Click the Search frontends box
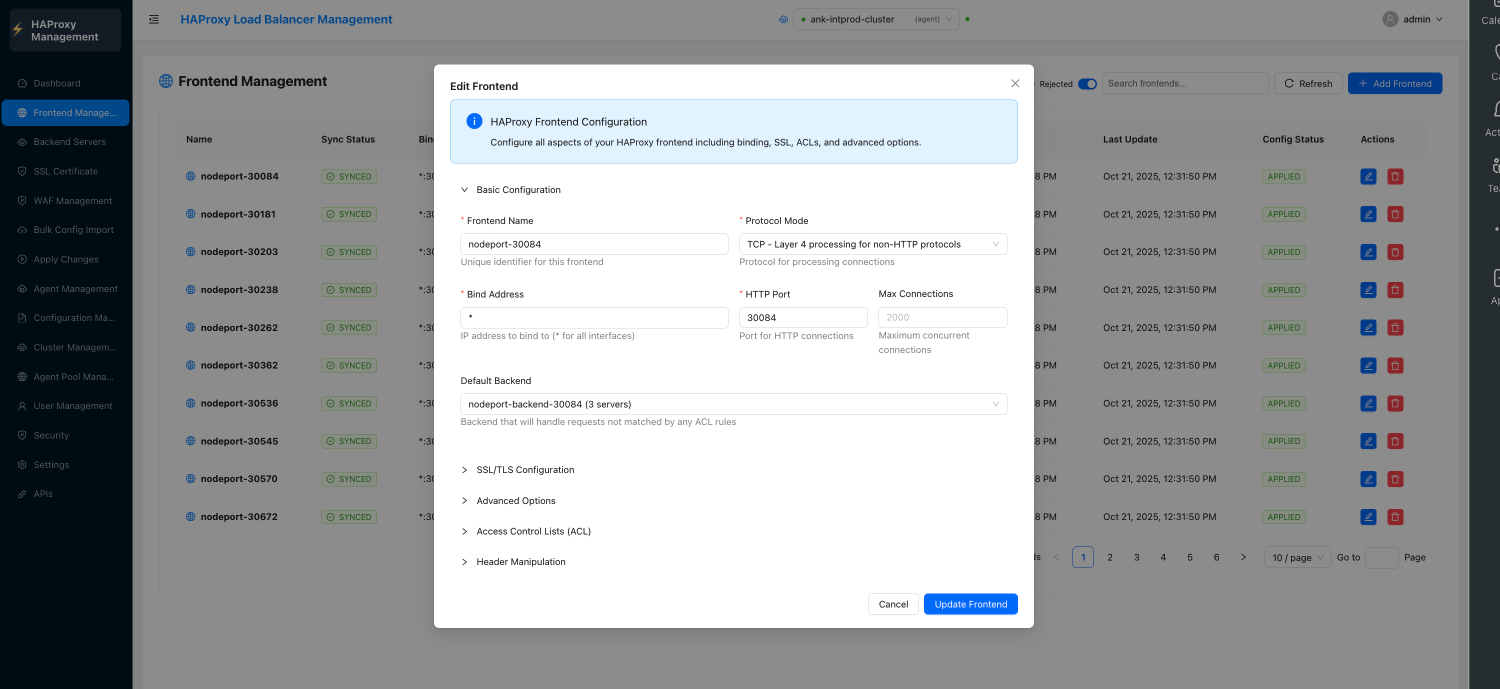 (1185, 84)
